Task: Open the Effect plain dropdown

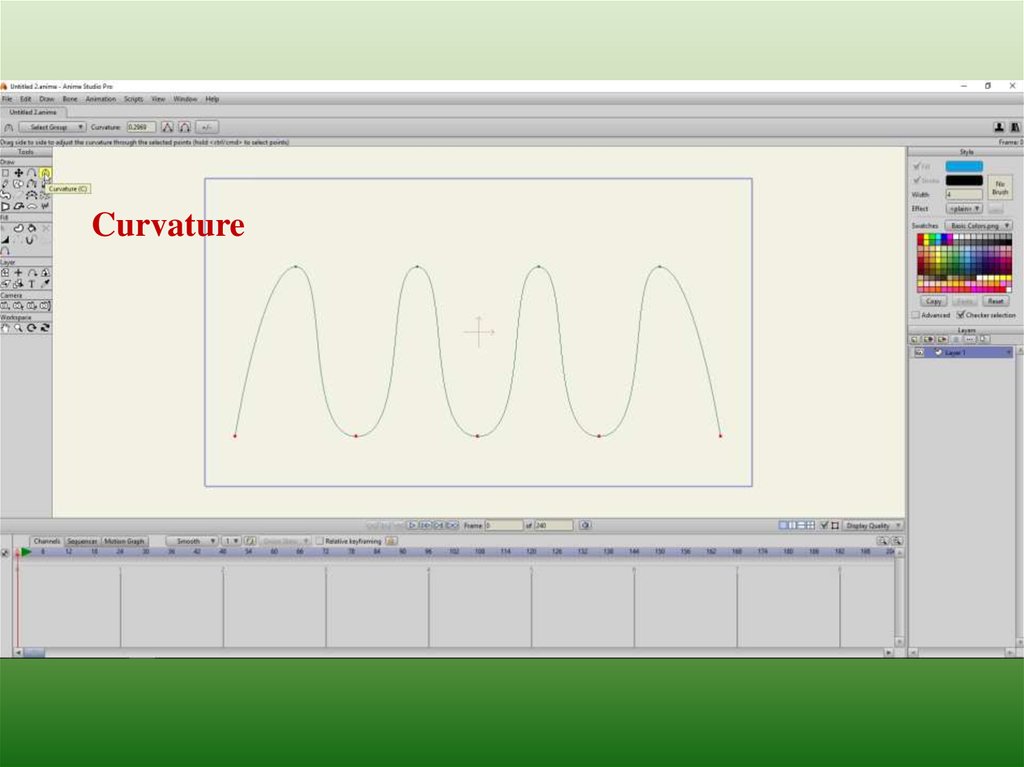Action: pyautogui.click(x=964, y=208)
